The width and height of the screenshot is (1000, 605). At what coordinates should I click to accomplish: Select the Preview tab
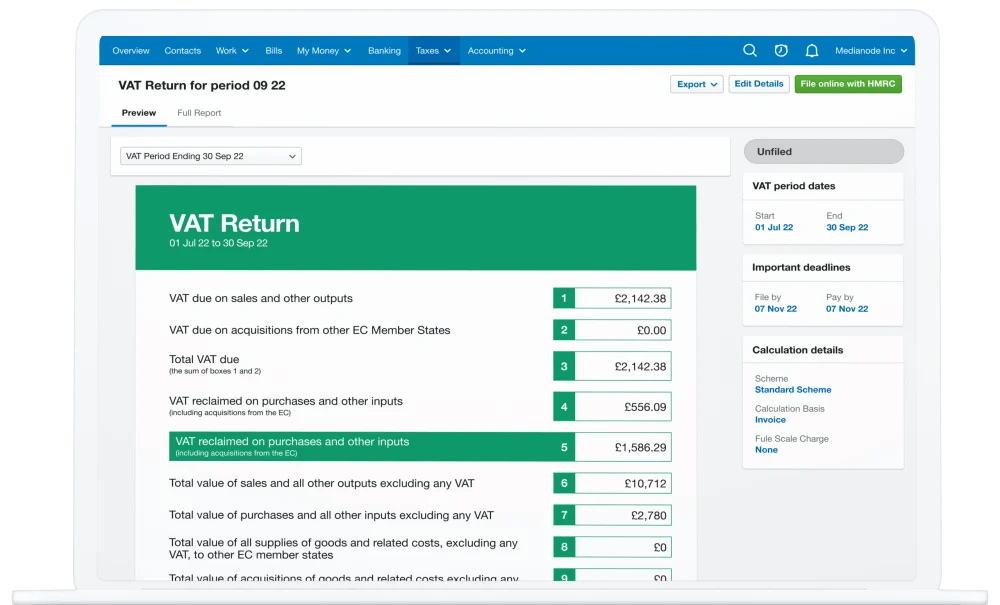pos(137,113)
